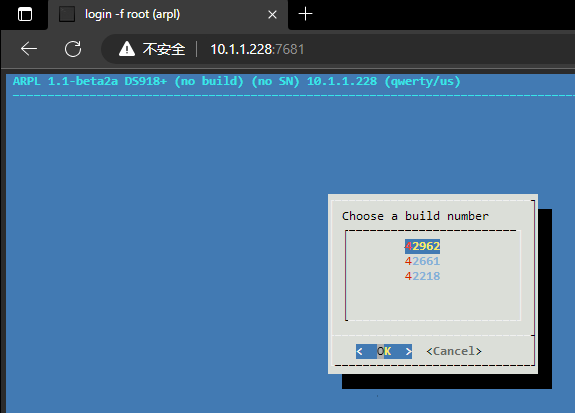Reload the page with refresh icon

(73, 49)
